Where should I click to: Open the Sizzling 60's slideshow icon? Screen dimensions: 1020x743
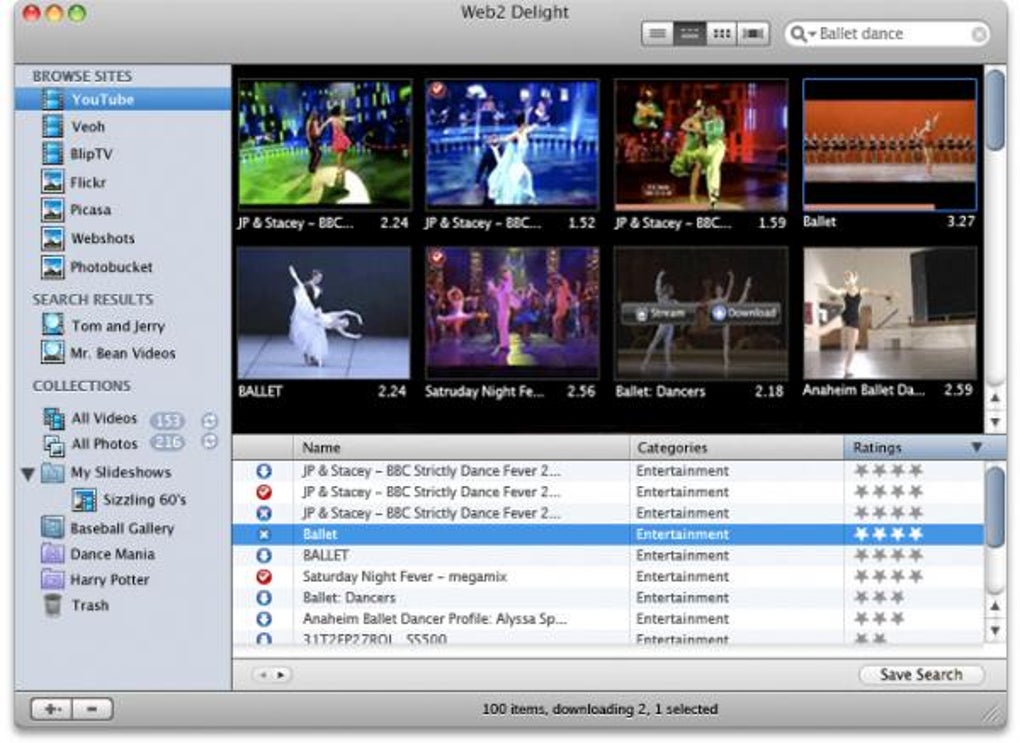tap(85, 500)
